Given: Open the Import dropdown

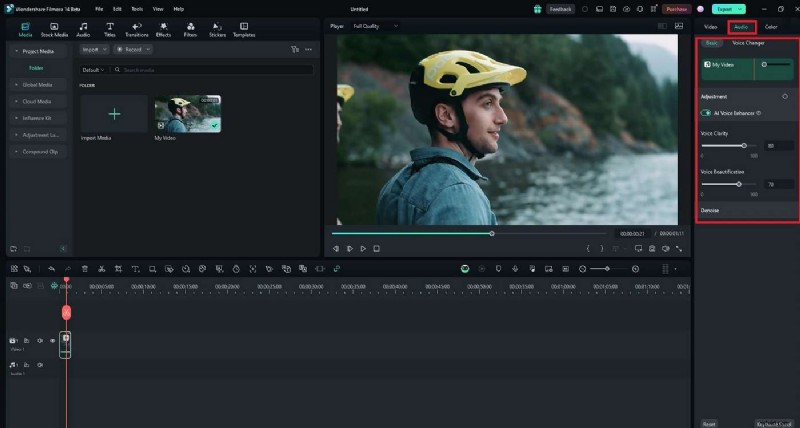Looking at the screenshot, I should tap(94, 48).
